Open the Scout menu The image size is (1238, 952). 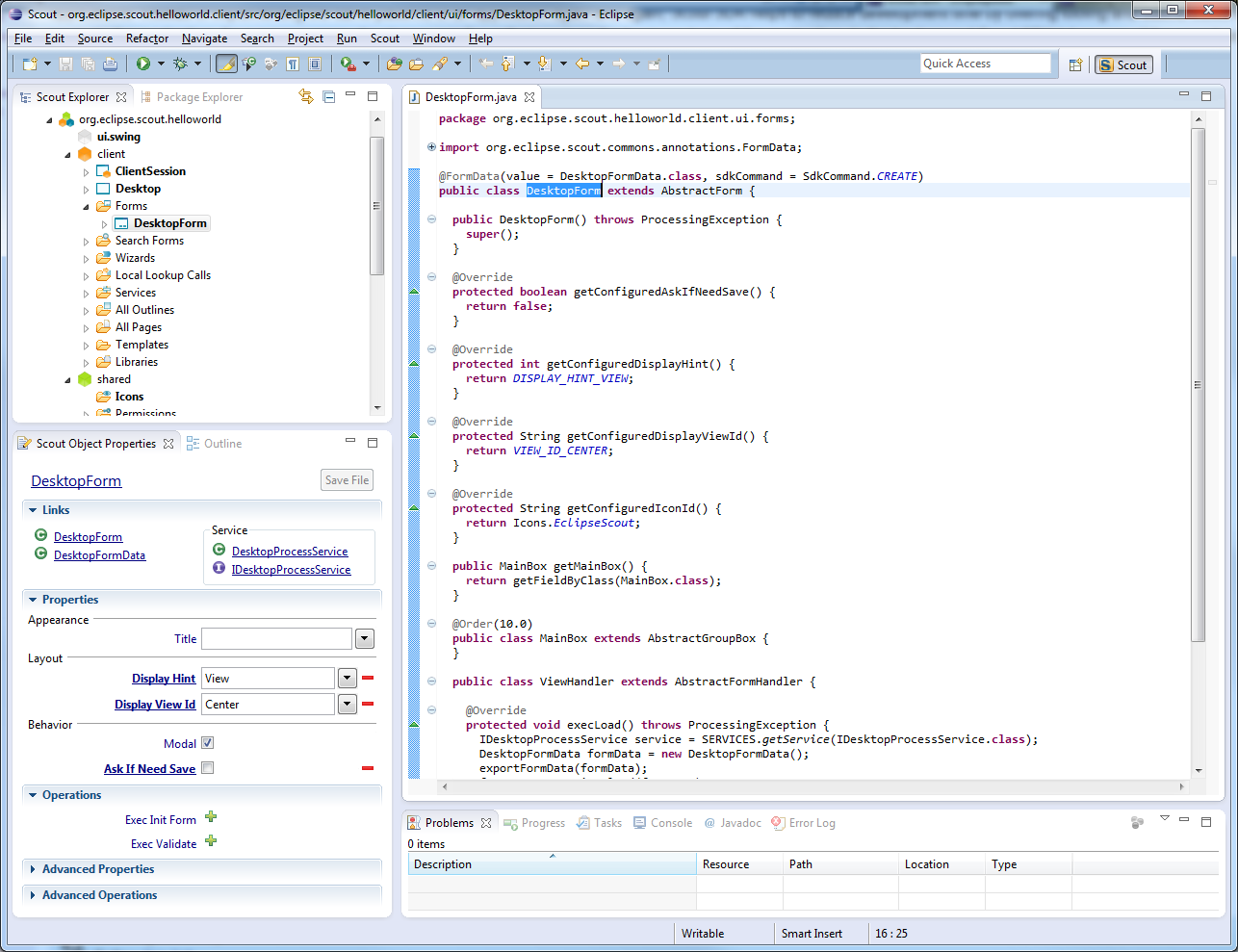385,39
